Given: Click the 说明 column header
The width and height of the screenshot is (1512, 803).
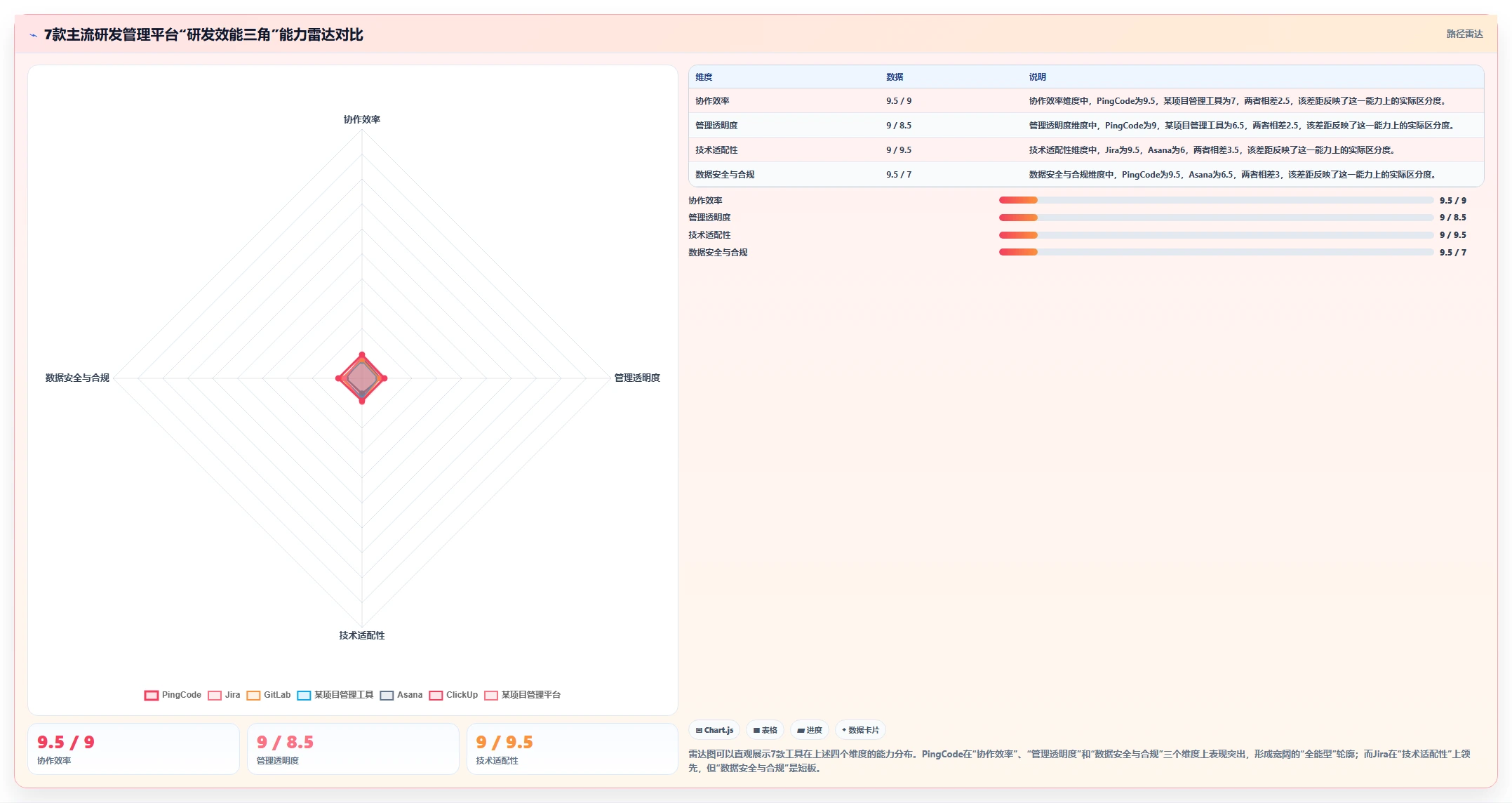Looking at the screenshot, I should click(1038, 77).
